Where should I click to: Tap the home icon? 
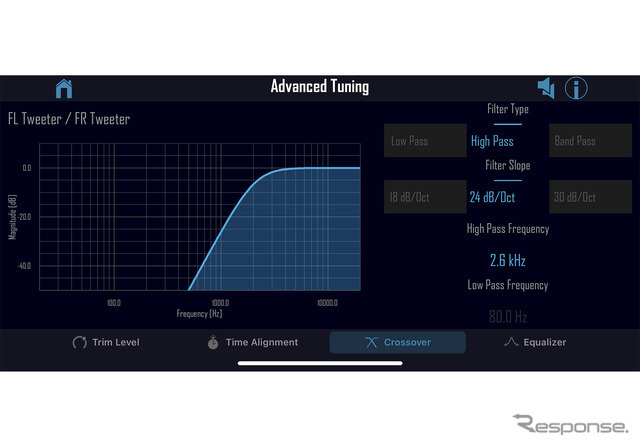tap(64, 88)
